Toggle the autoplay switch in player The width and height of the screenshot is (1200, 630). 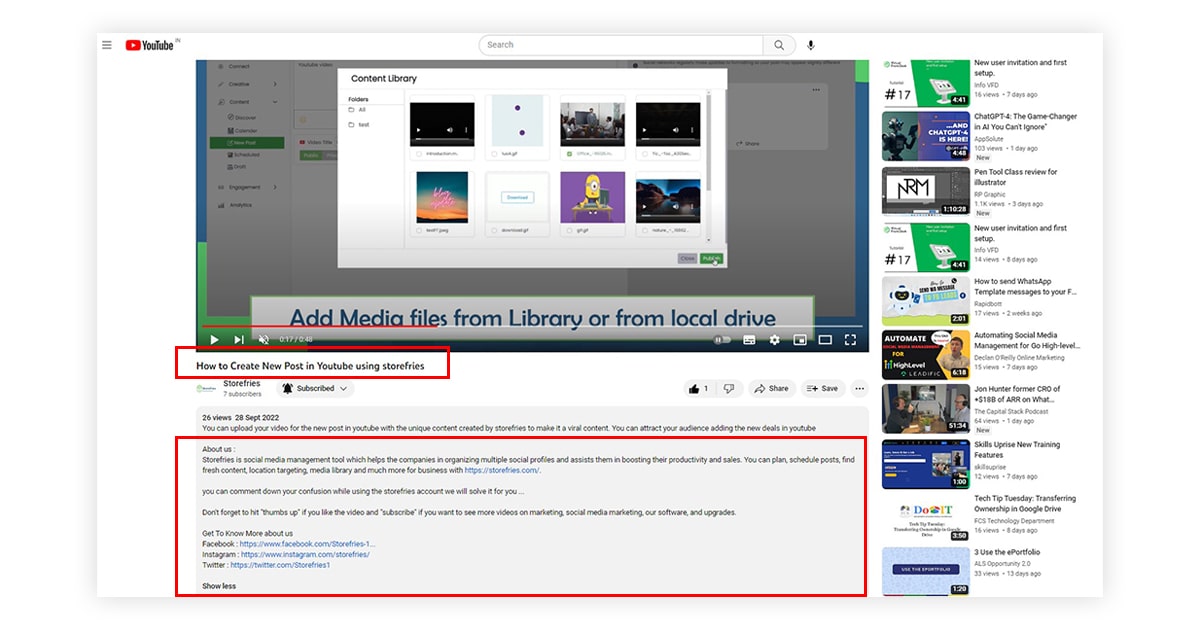pos(722,340)
